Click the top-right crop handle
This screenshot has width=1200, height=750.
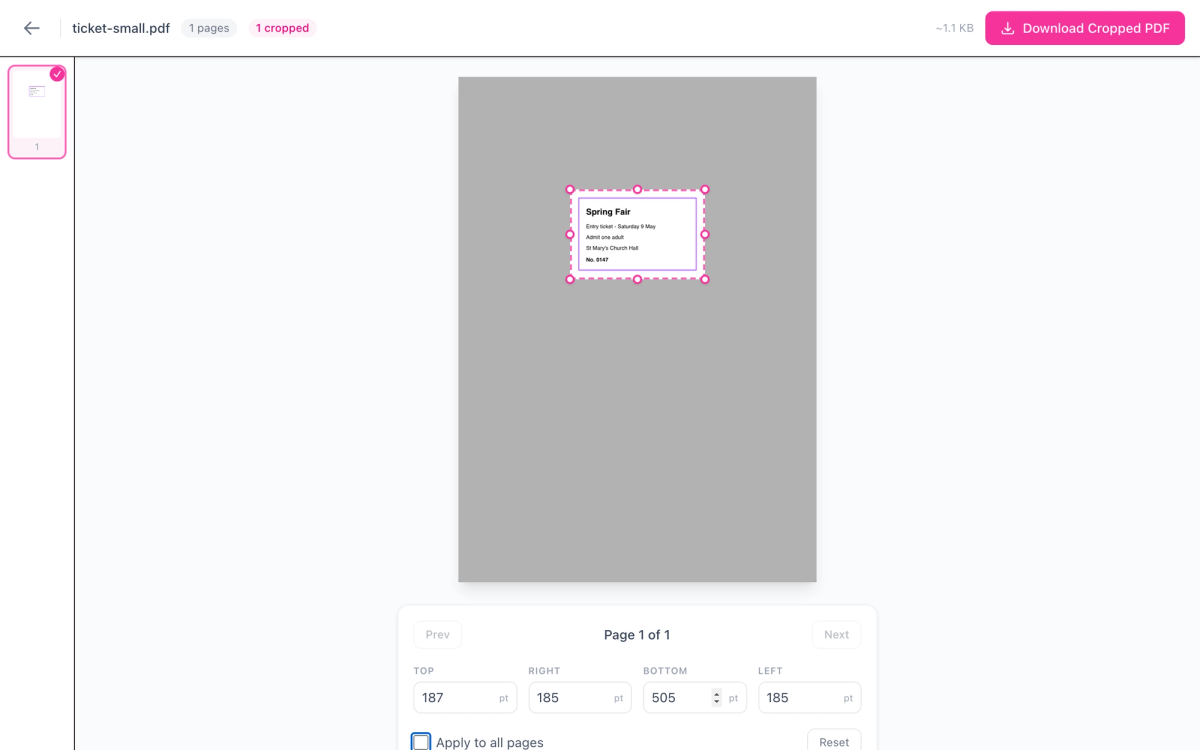point(705,189)
